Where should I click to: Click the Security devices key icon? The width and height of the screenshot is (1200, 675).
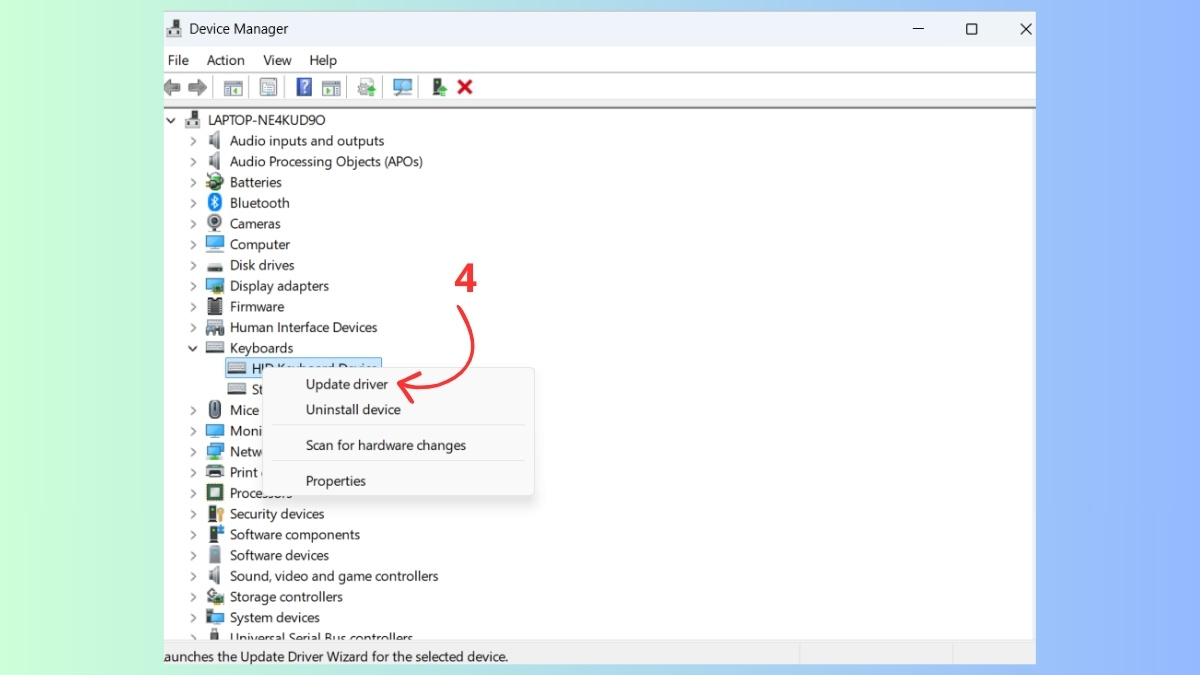pyautogui.click(x=214, y=514)
